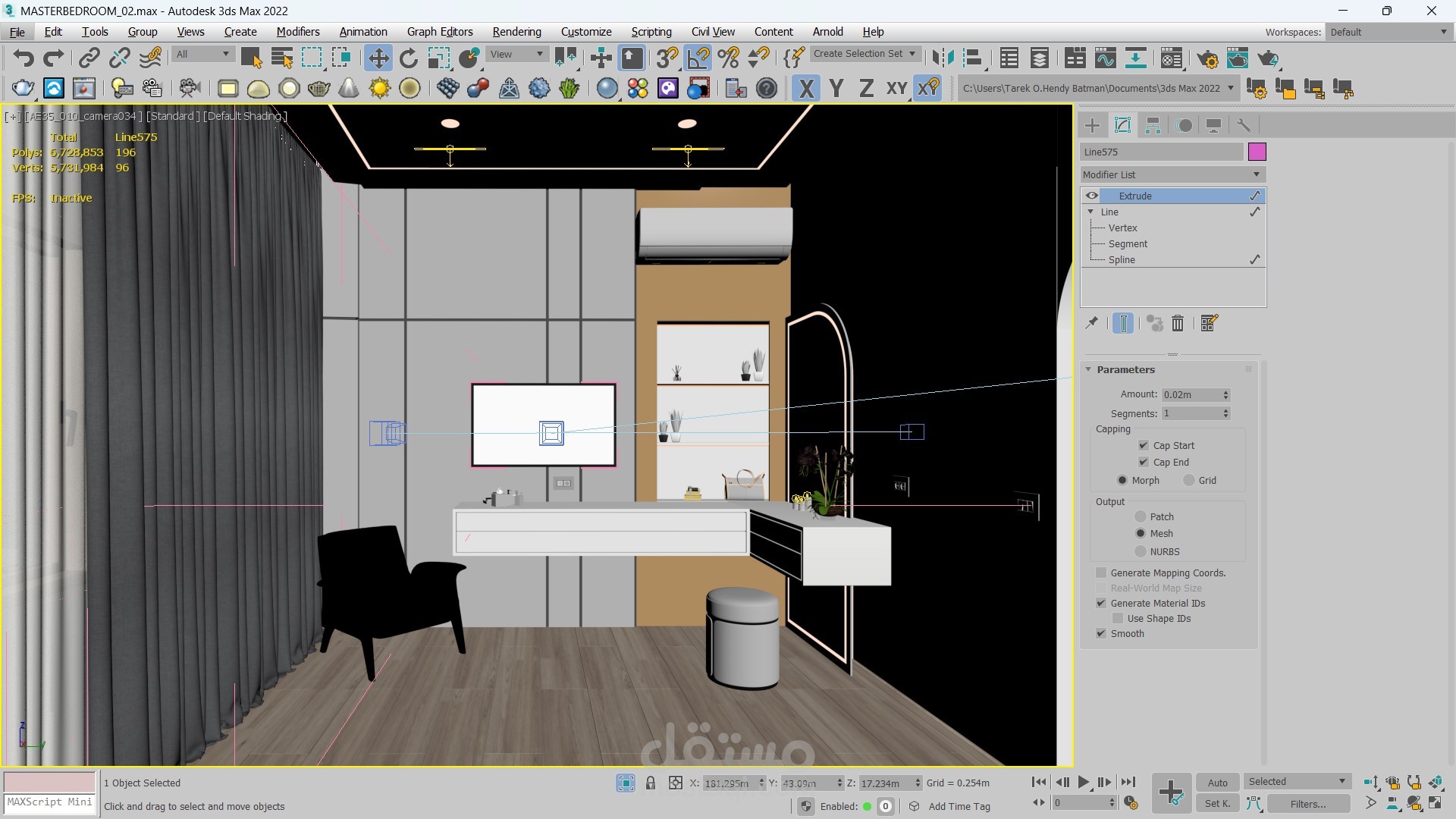This screenshot has height=819, width=1456.
Task: Open the Utilities wrench panel
Action: (x=1244, y=125)
